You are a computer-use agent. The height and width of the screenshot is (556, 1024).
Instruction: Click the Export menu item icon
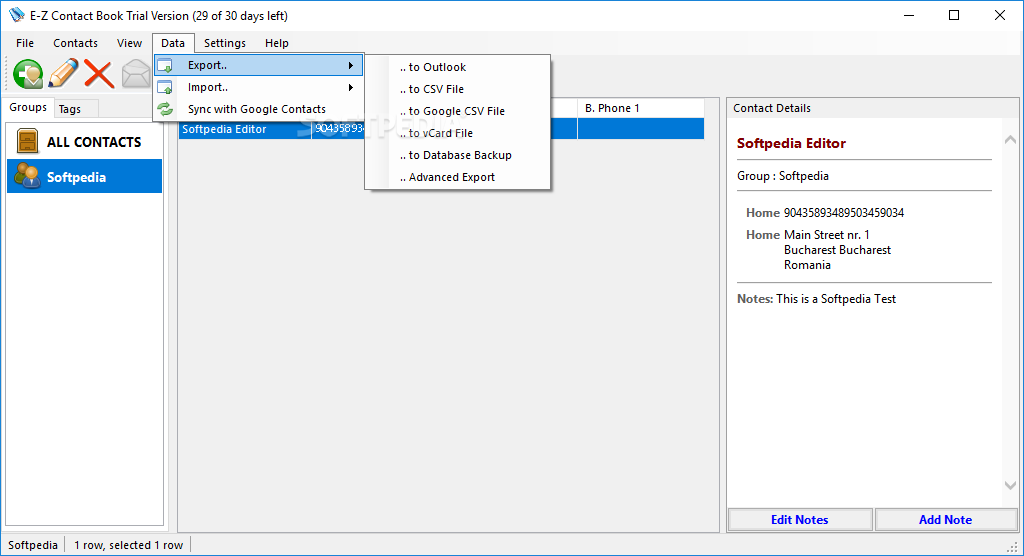click(x=165, y=65)
